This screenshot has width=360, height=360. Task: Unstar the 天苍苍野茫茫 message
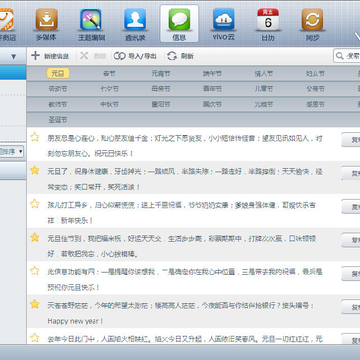pos(35,304)
